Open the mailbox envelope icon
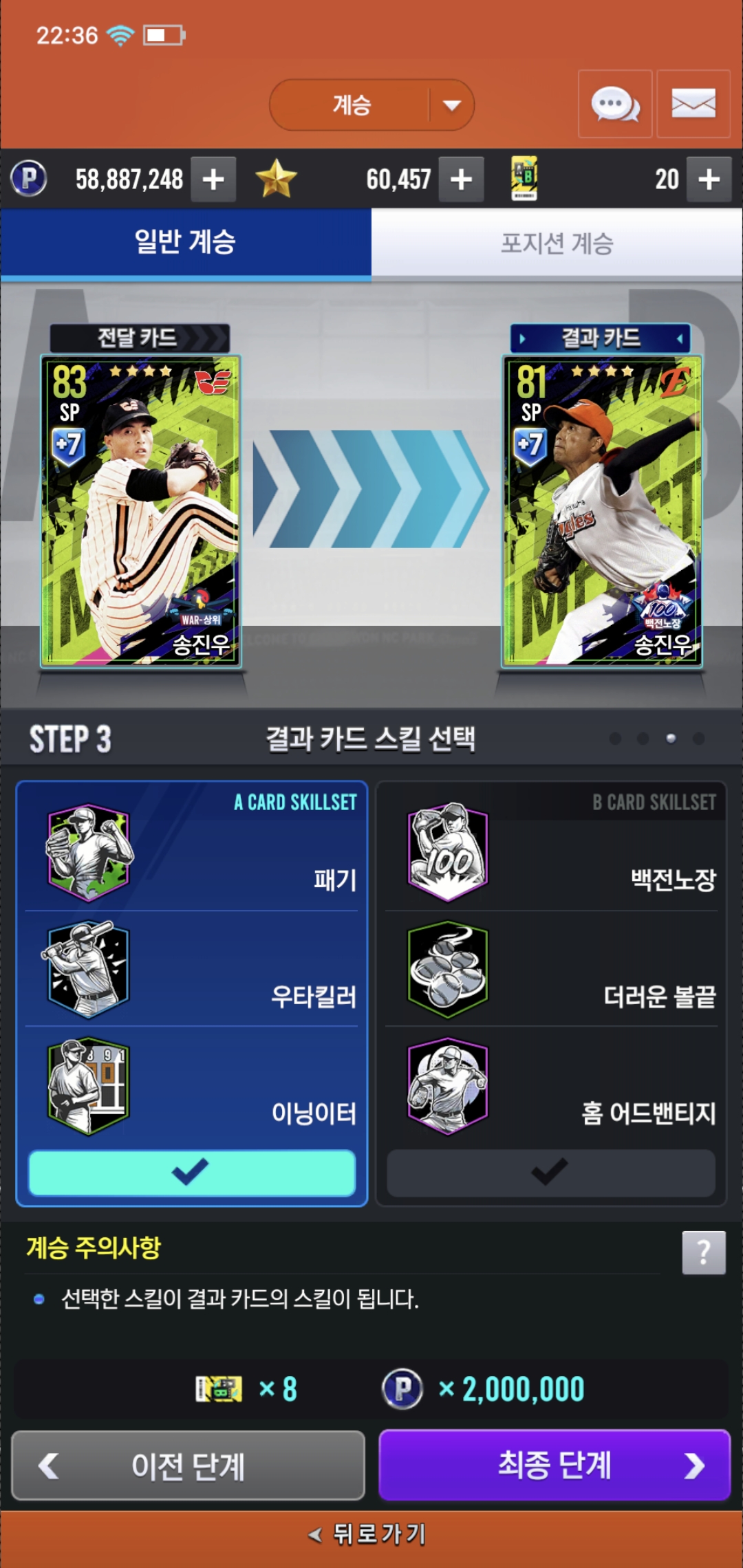This screenshot has height=1568, width=743. 693,104
